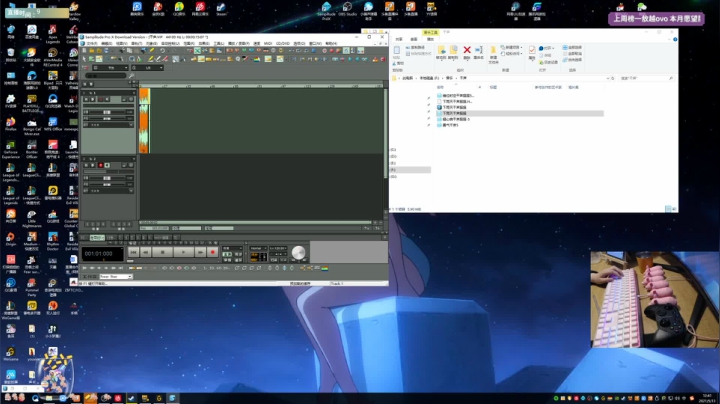Viewport: 720px width, 404px height.
Task: Click the Paste clipboard icon in Explorer ribbon
Action: pos(397,50)
